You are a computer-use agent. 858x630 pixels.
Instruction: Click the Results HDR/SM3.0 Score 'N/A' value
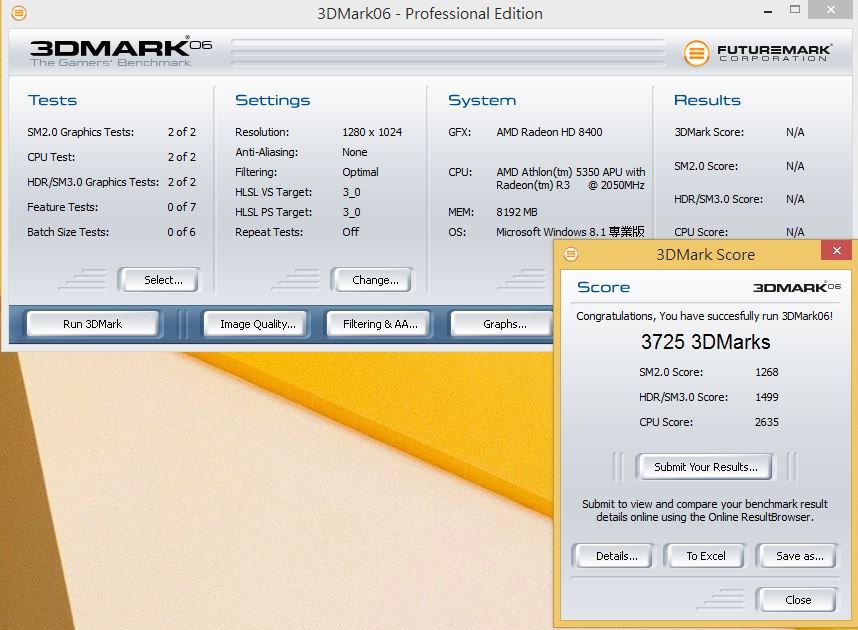click(795, 199)
